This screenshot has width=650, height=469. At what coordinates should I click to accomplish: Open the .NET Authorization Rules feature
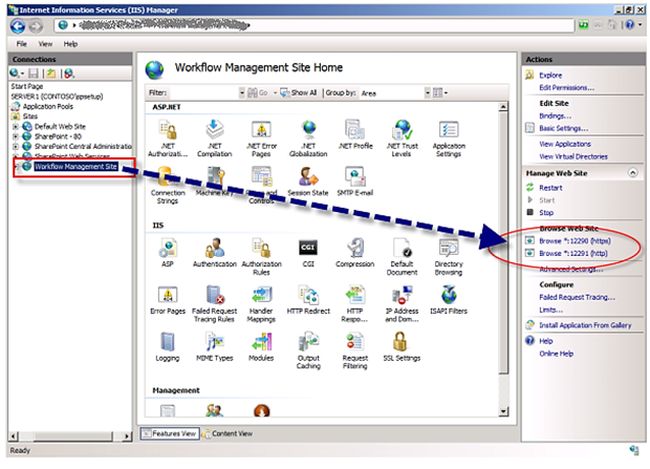pyautogui.click(x=167, y=138)
